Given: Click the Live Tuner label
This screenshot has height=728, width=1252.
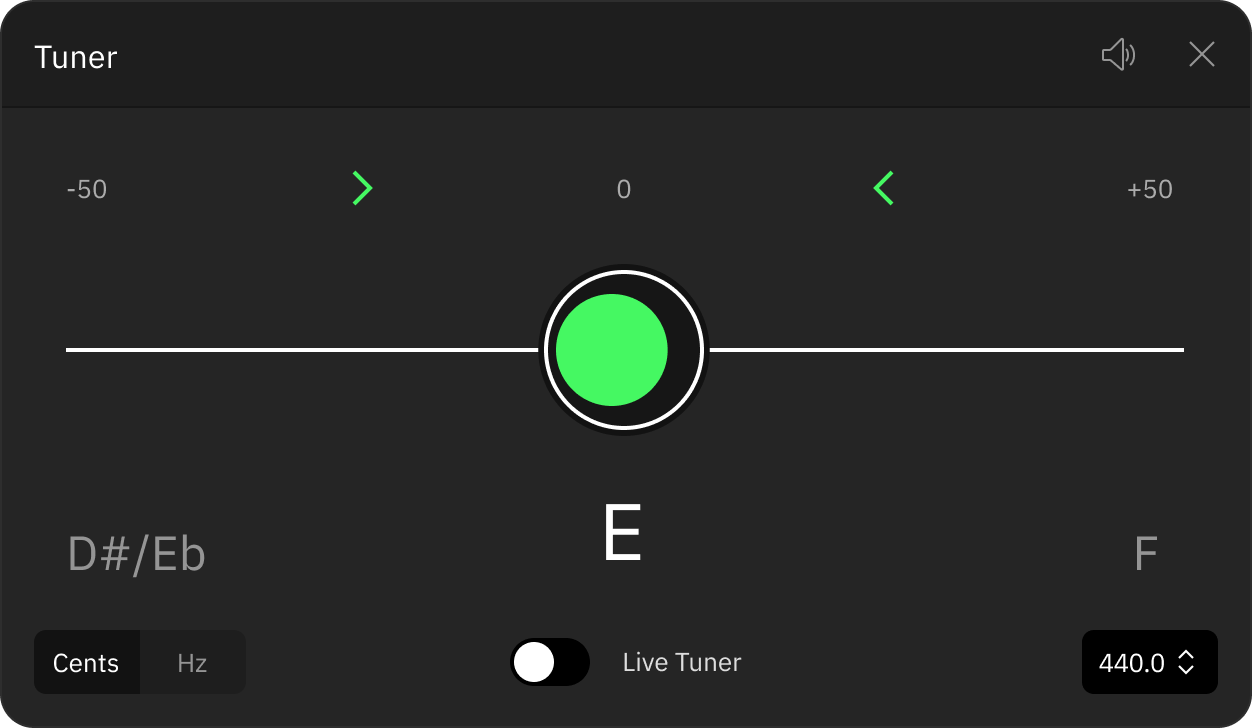Looking at the screenshot, I should pos(682,662).
